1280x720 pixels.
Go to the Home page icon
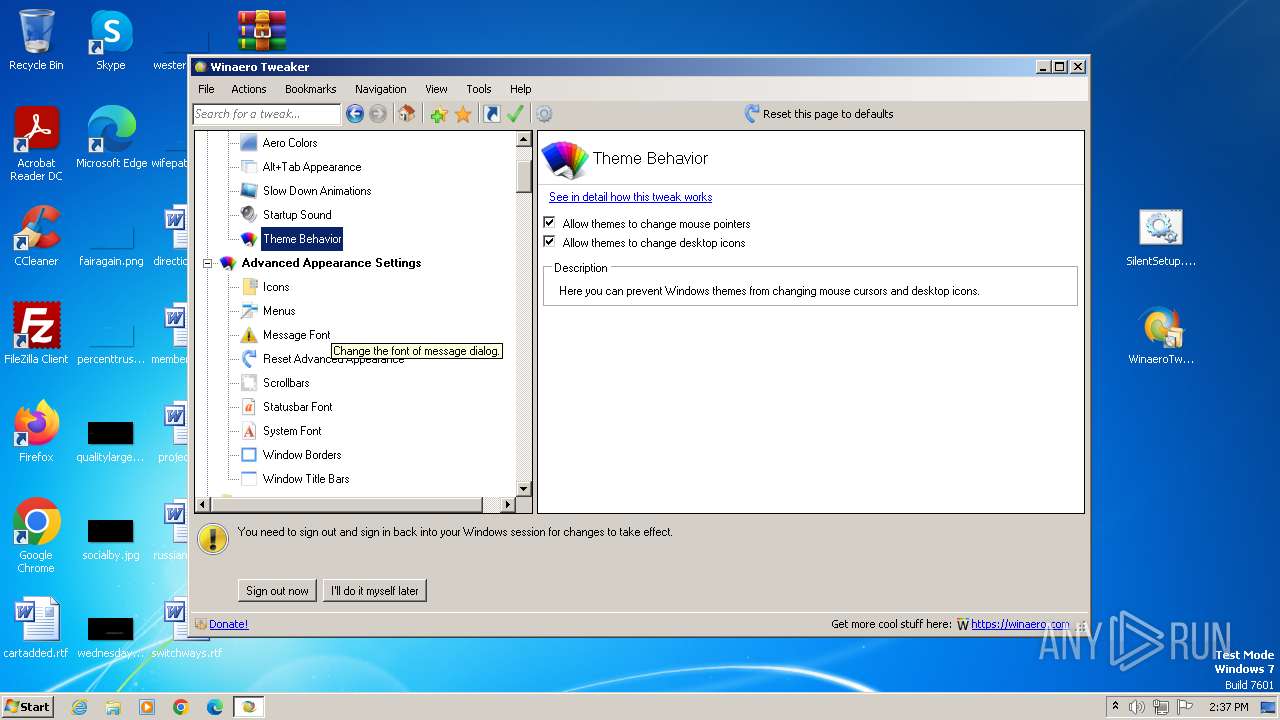[x=406, y=114]
